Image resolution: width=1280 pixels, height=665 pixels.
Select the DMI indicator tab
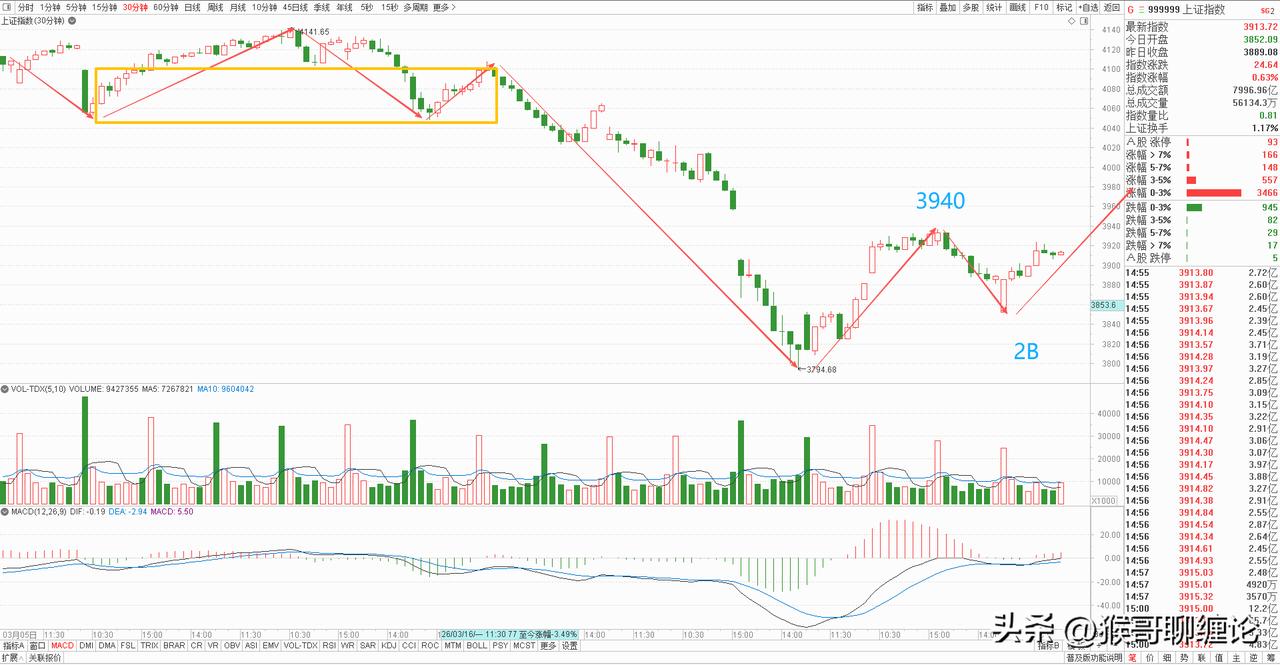coord(87,646)
